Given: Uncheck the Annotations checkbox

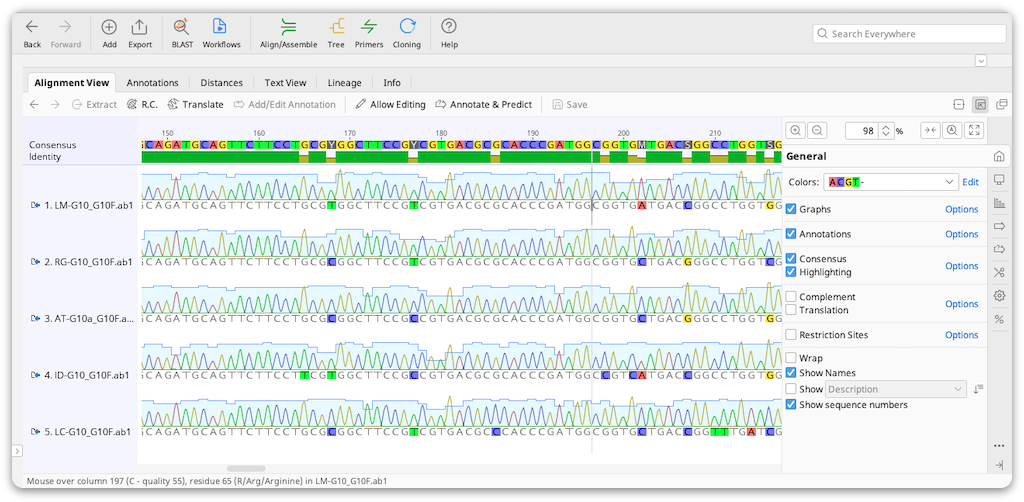Looking at the screenshot, I should (791, 234).
